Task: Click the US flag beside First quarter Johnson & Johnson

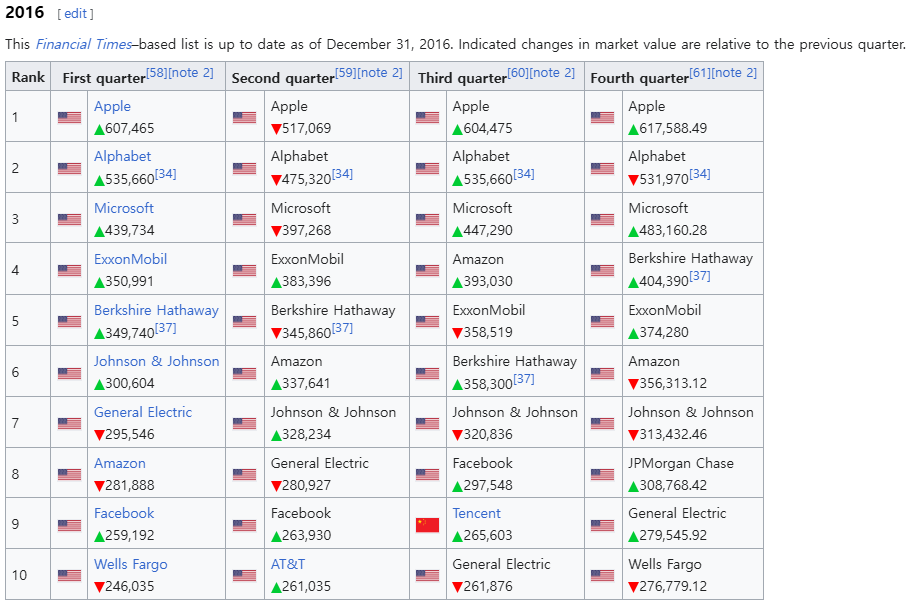Action: coord(69,372)
